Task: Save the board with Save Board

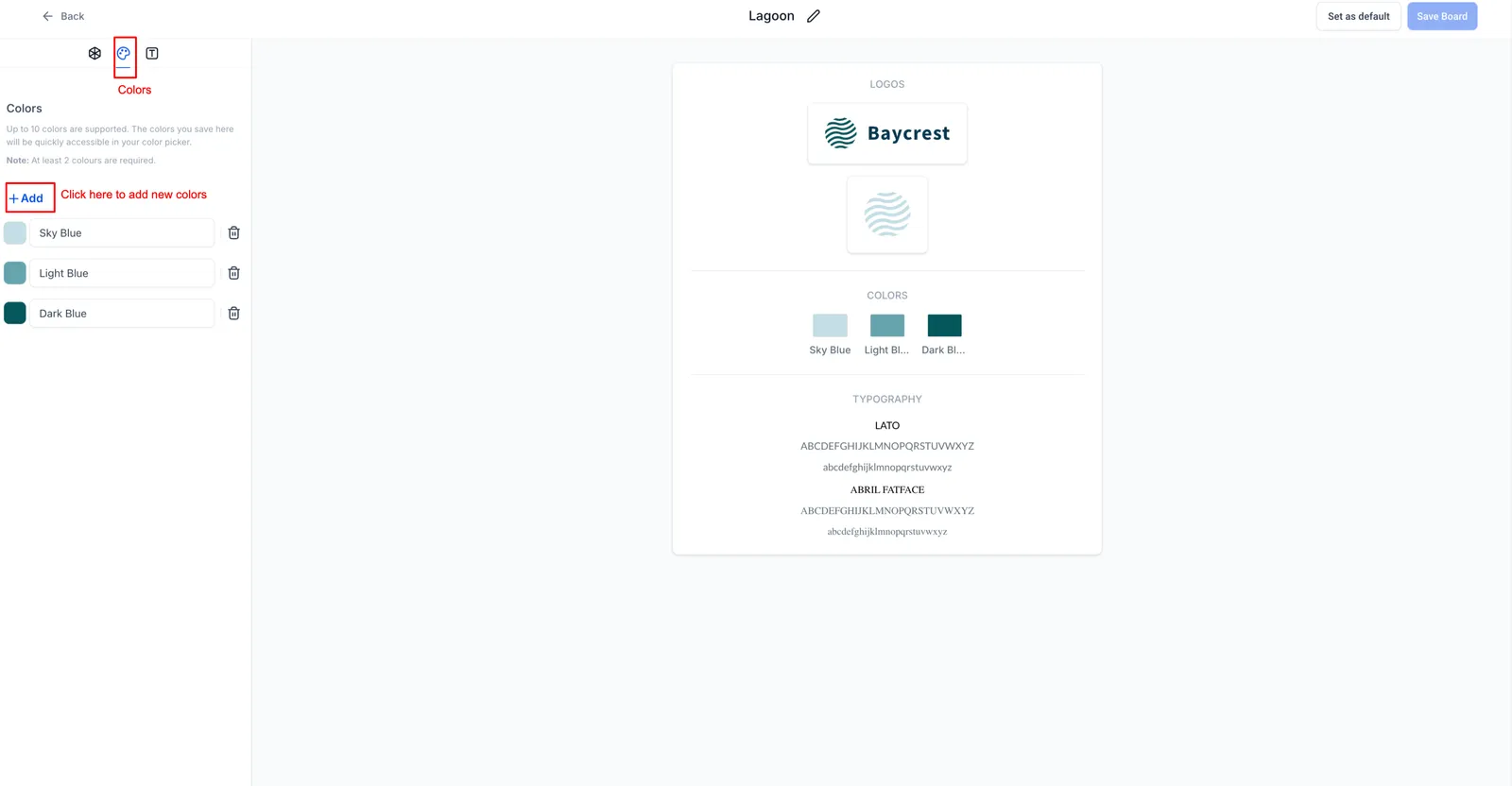Action: pyautogui.click(x=1442, y=16)
